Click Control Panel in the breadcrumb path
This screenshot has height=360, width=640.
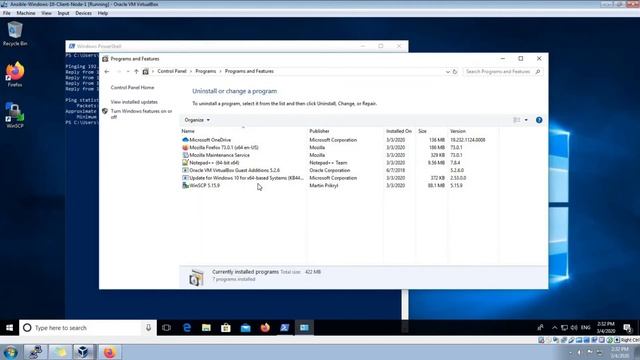click(x=172, y=71)
